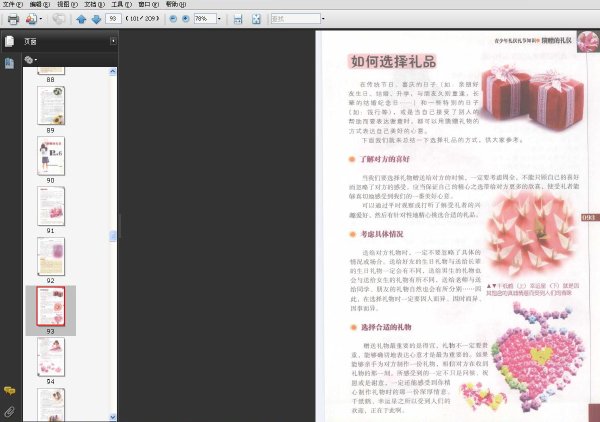The height and width of the screenshot is (422, 600).
Task: Click thumbnail scrollbar up arrow
Action: point(112,72)
